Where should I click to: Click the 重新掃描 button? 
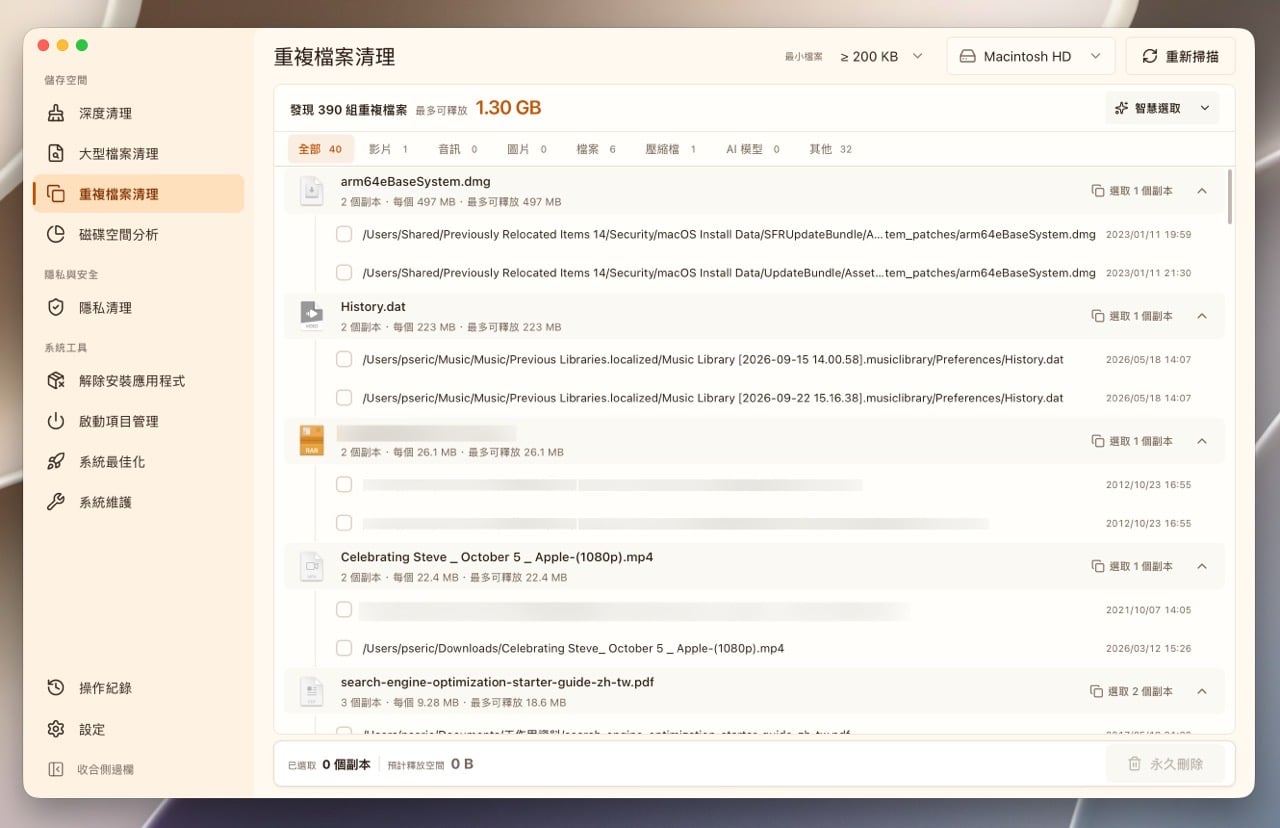pos(1180,57)
